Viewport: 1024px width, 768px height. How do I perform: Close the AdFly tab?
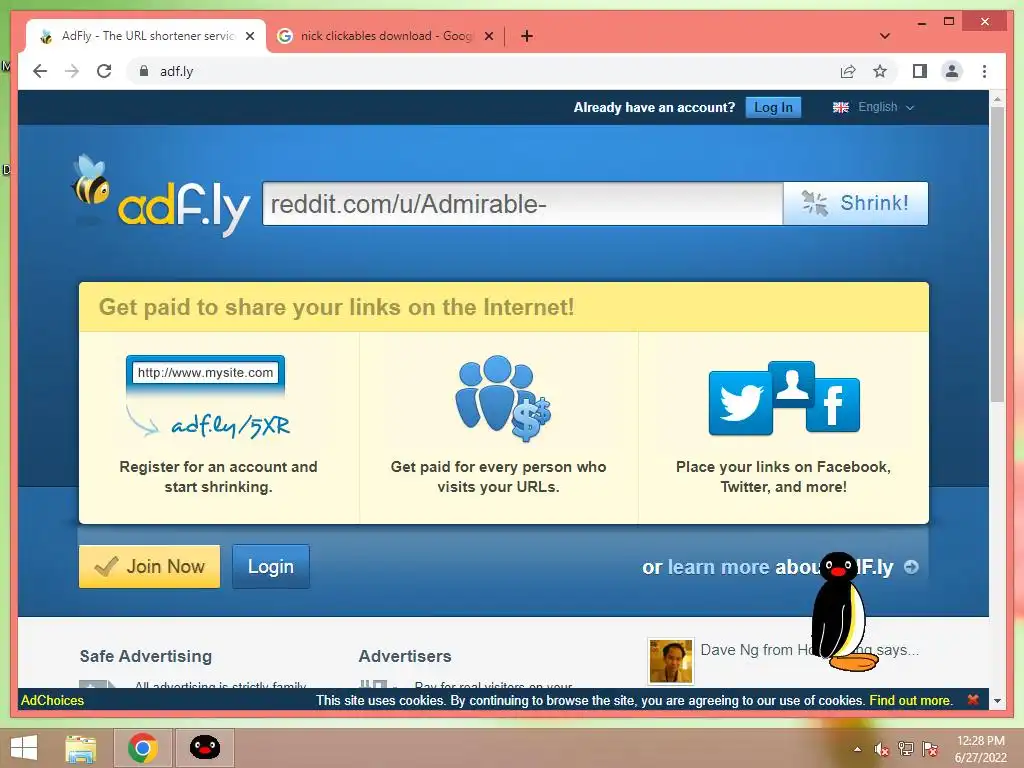(x=250, y=36)
